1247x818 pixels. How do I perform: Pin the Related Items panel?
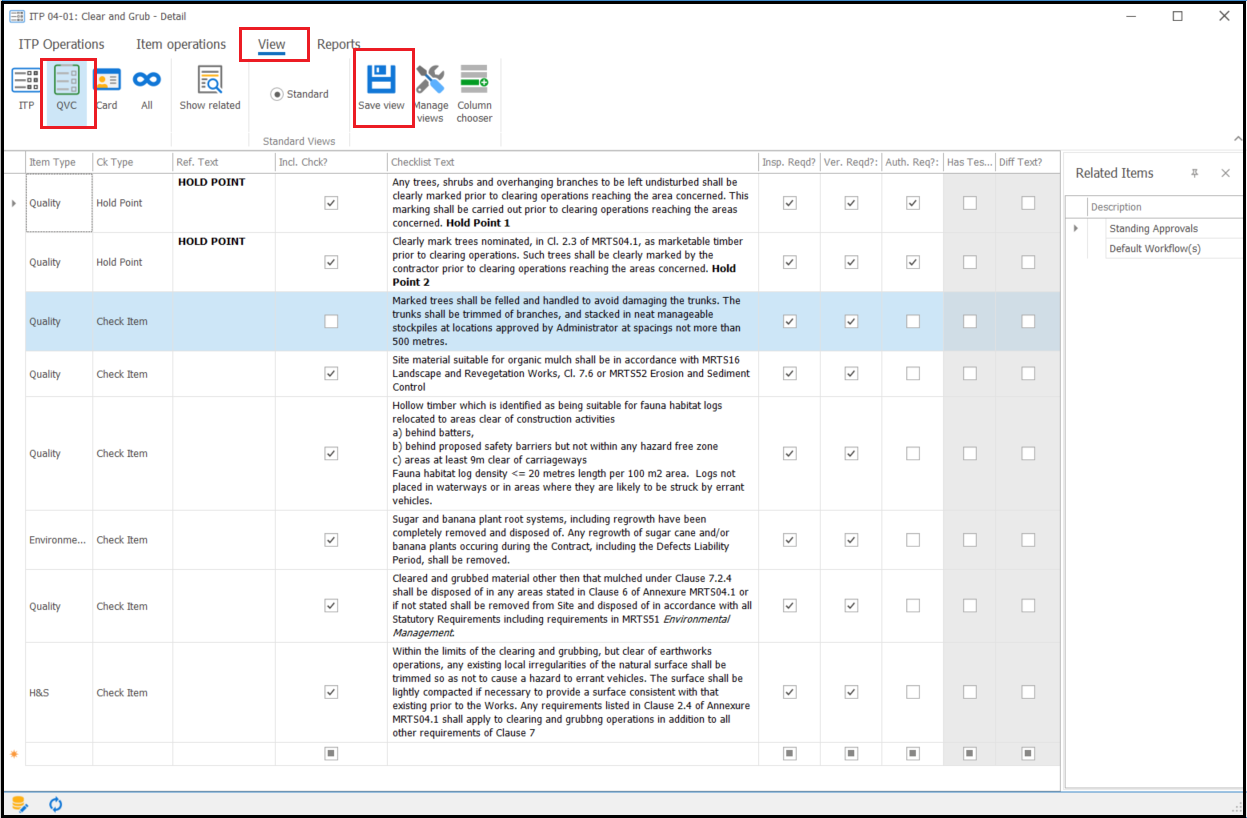tap(1194, 173)
